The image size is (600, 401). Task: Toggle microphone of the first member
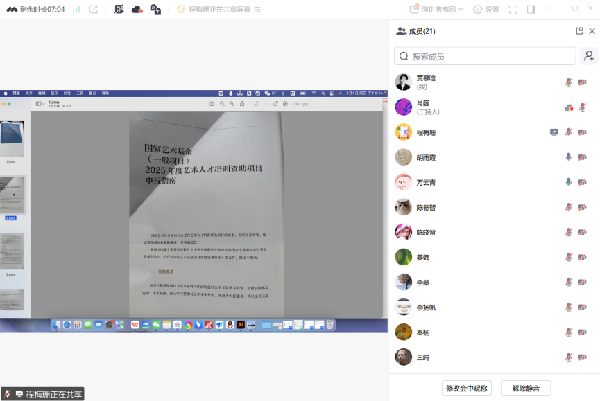569,82
